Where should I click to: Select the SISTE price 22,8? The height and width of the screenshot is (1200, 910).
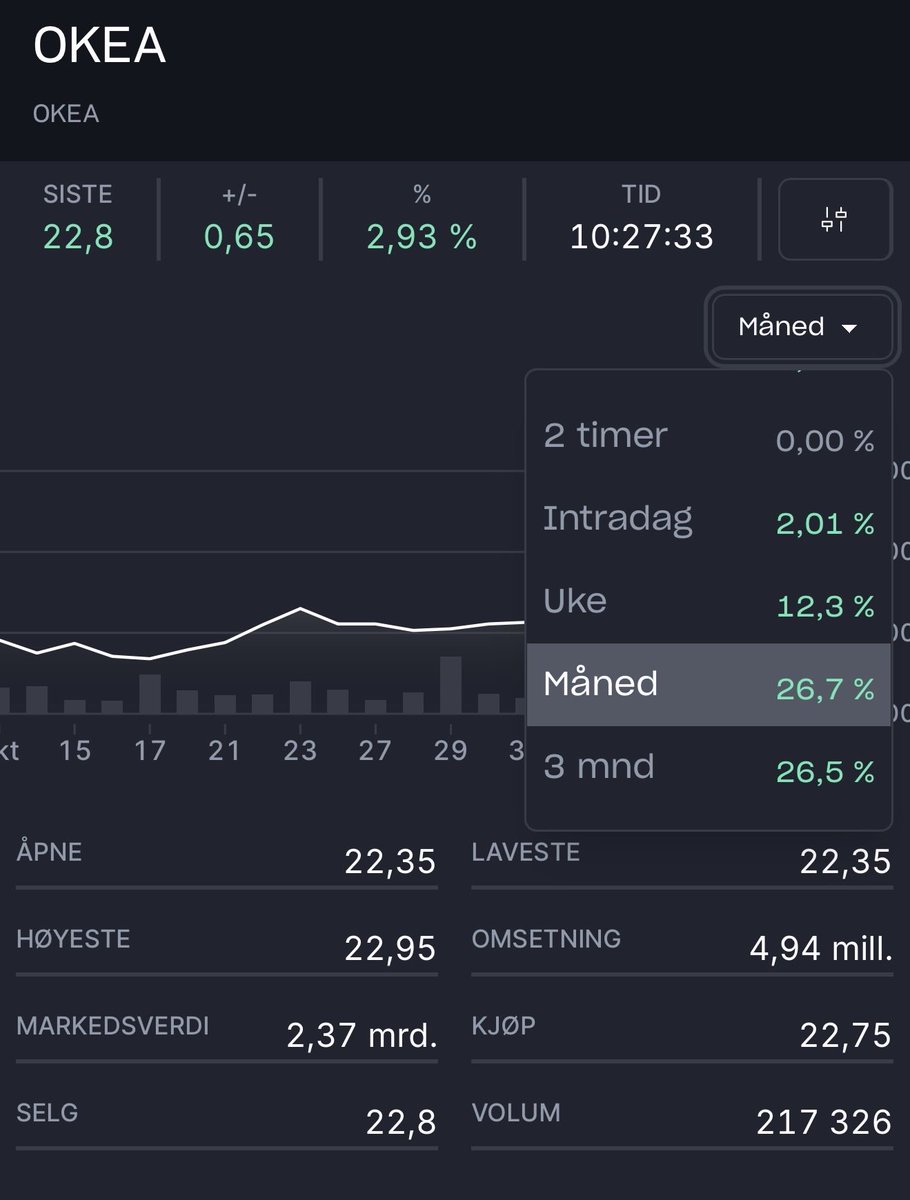77,238
